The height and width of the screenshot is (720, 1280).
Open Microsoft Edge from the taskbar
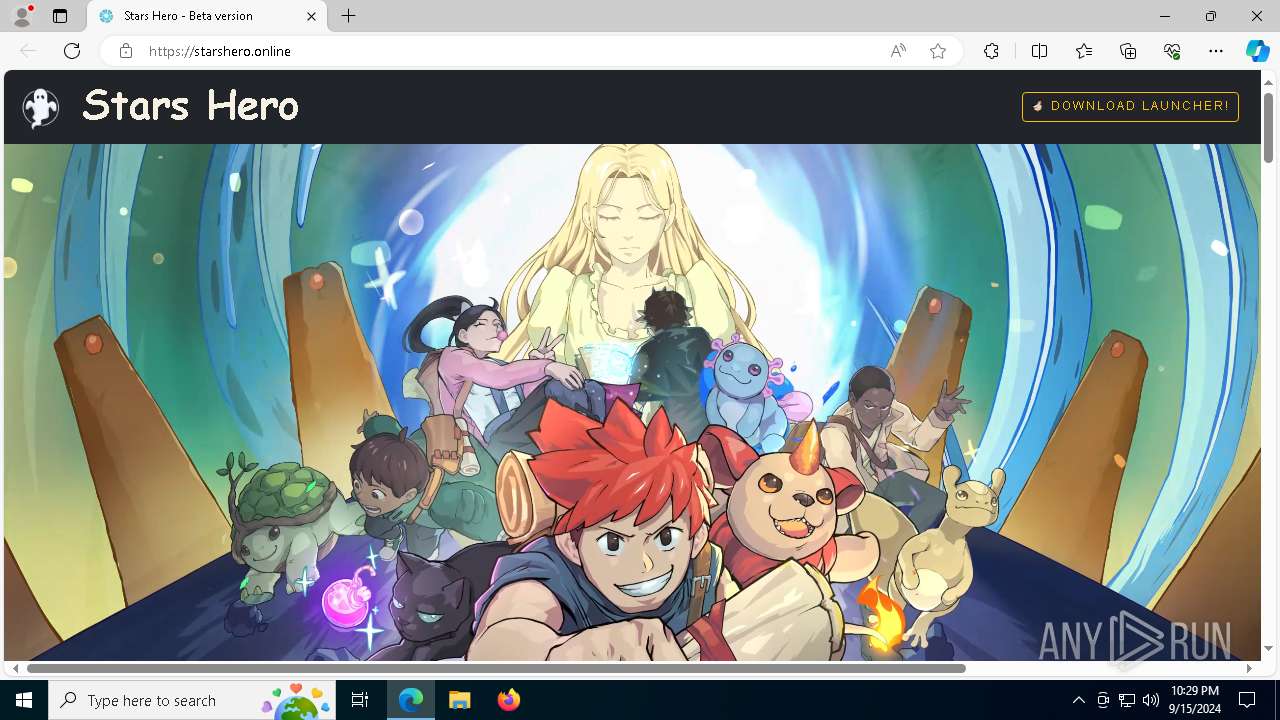tap(411, 700)
